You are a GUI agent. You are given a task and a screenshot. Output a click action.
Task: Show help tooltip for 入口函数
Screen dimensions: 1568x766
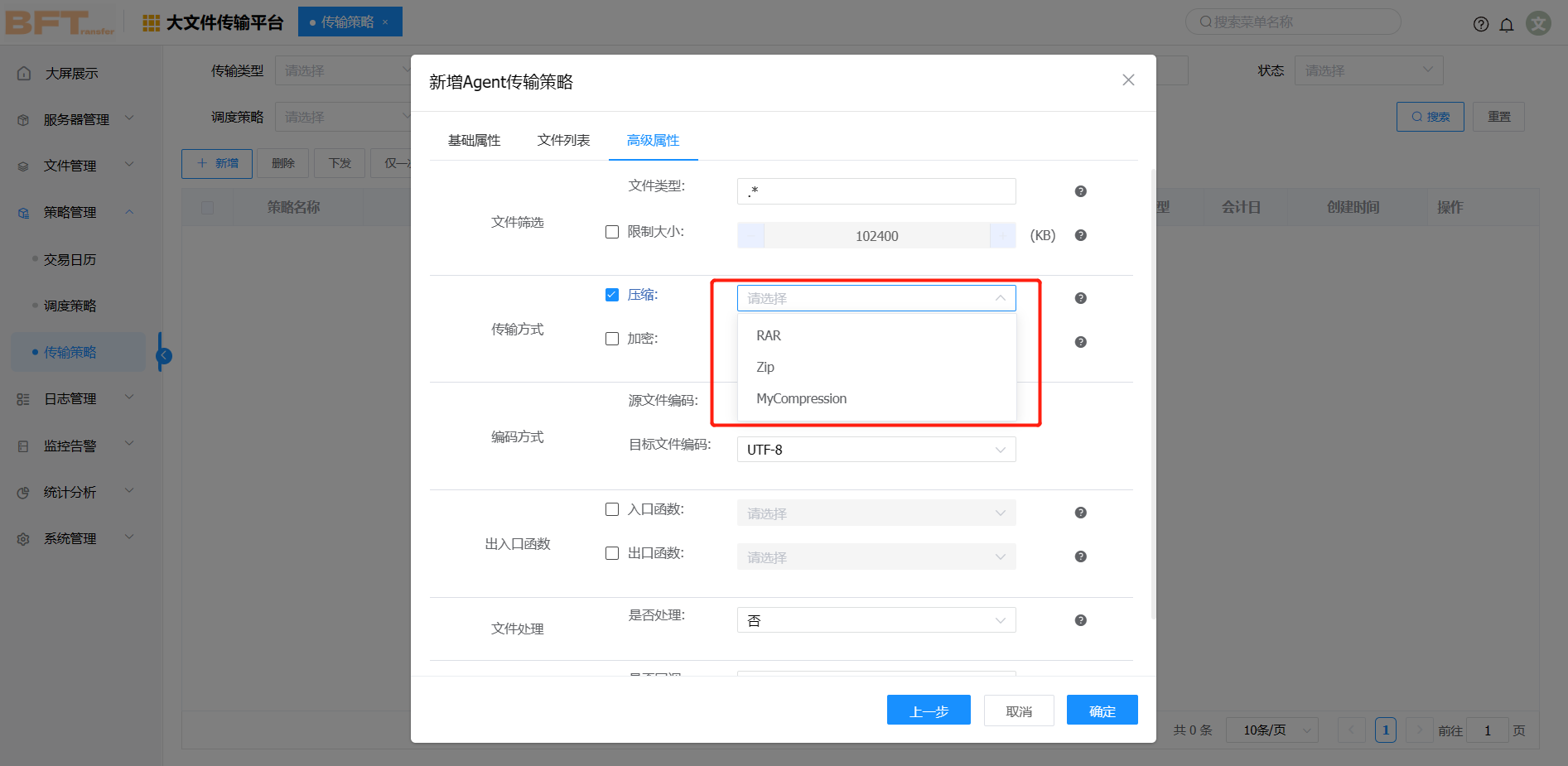tap(1080, 513)
